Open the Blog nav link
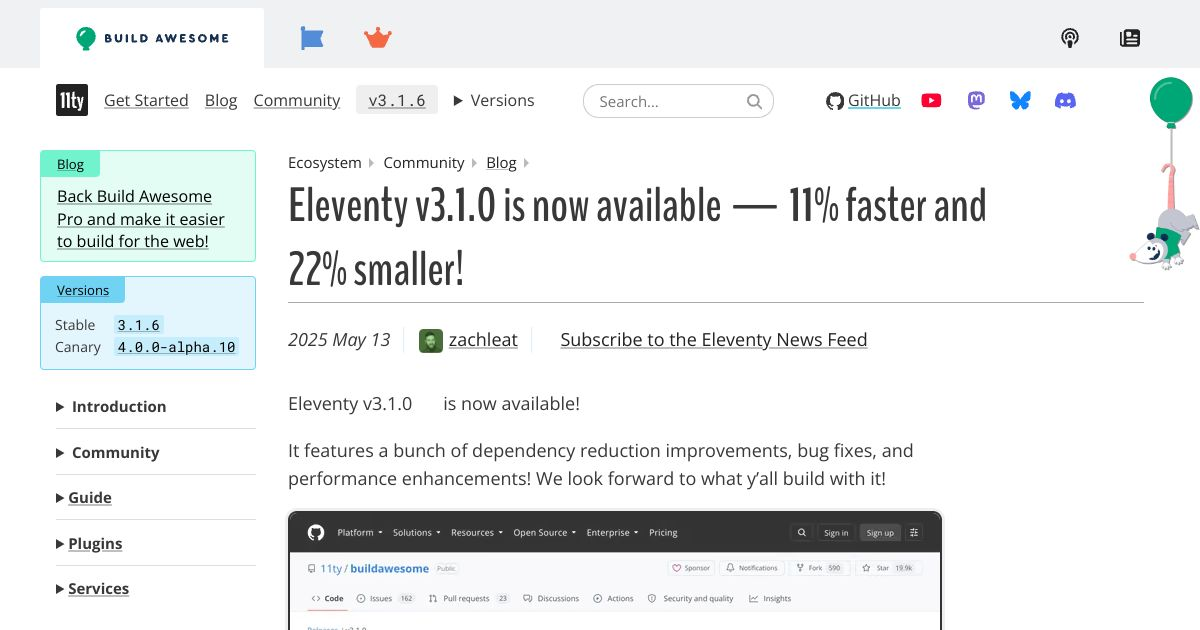The height and width of the screenshot is (630, 1200). (x=221, y=100)
